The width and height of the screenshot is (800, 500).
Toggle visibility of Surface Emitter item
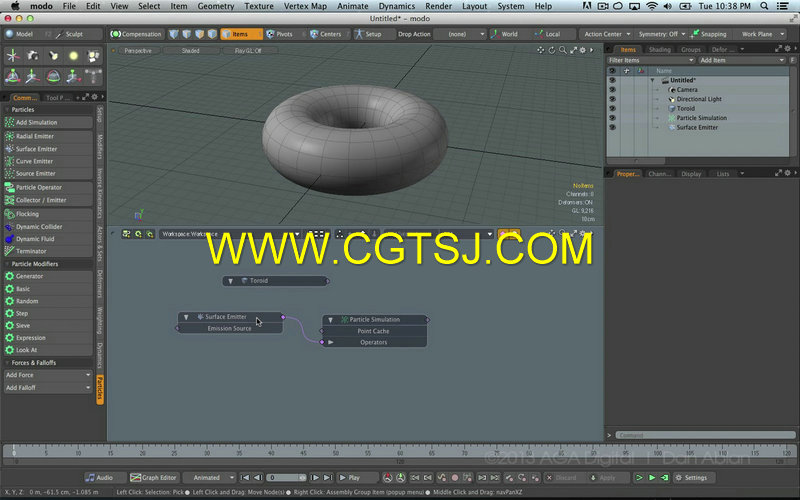[x=612, y=128]
